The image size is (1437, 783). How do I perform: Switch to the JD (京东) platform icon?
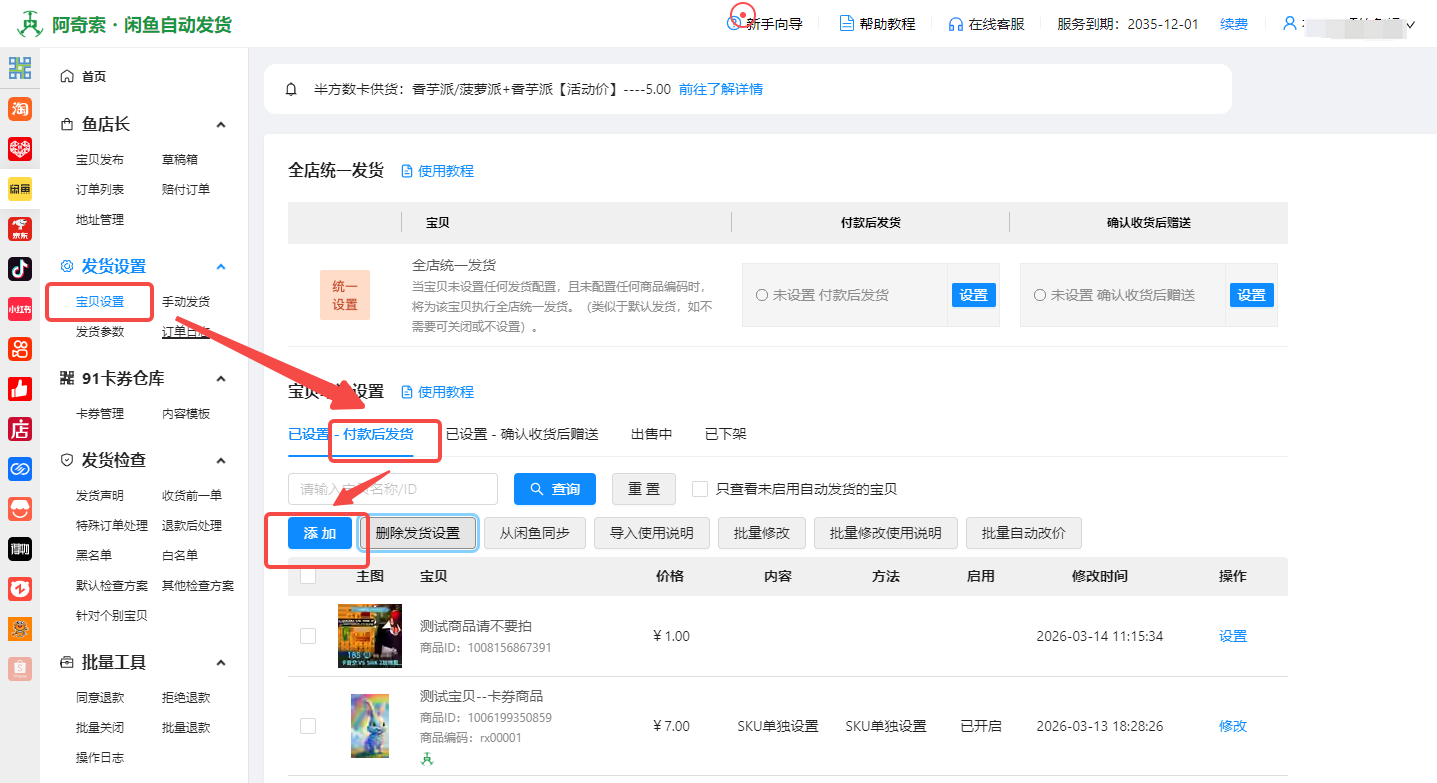tap(20, 229)
